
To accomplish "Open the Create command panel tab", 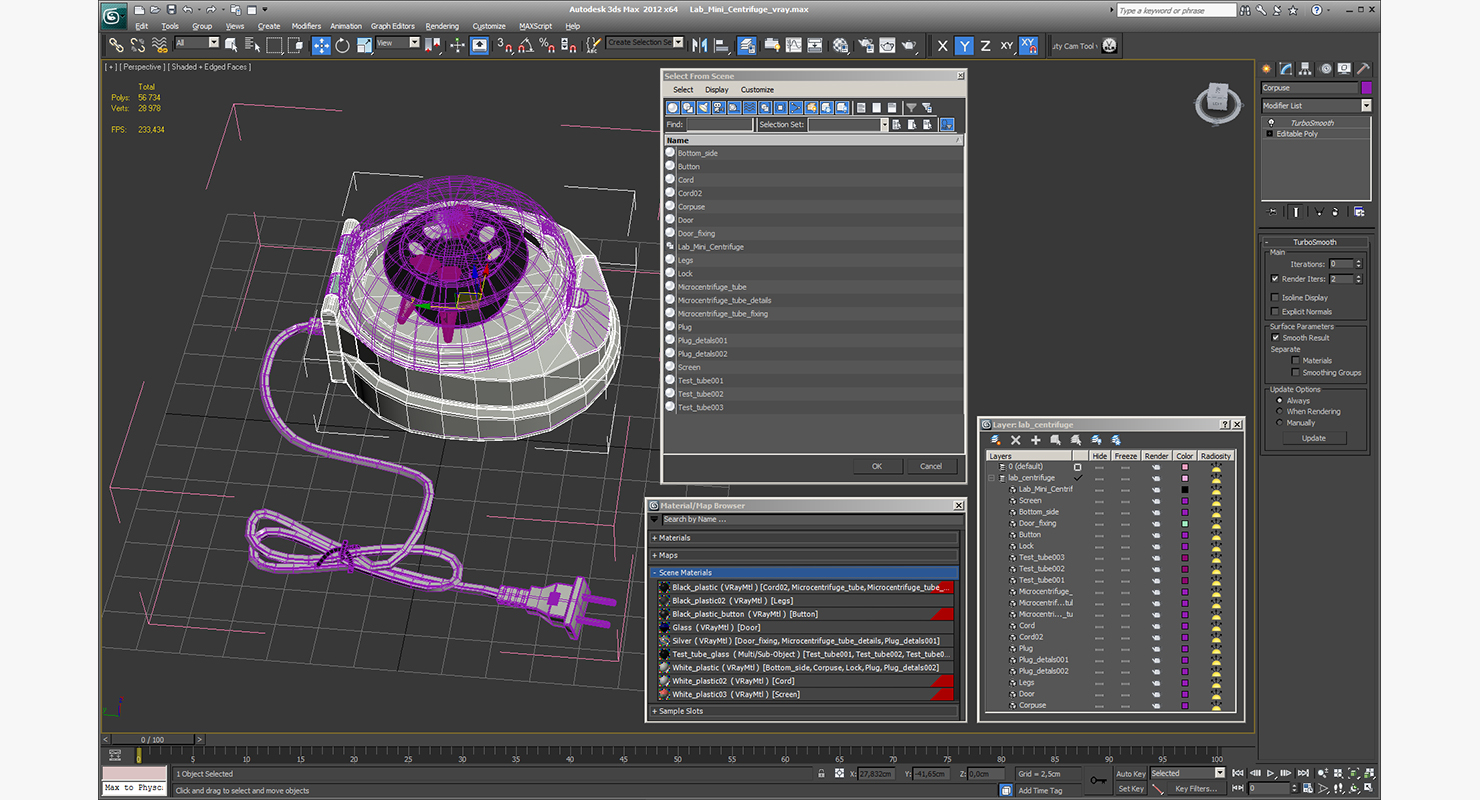I will [x=1266, y=69].
